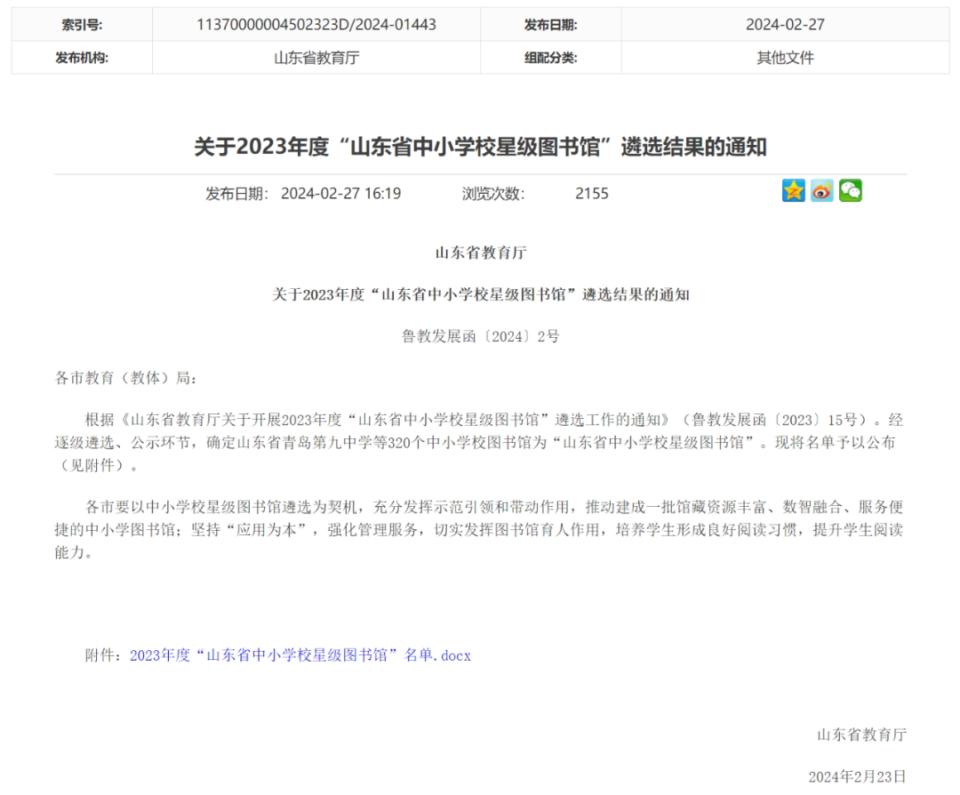Viewport: 960px width, 795px height.
Task: Click the 浏览次数 label
Action: coord(493,194)
